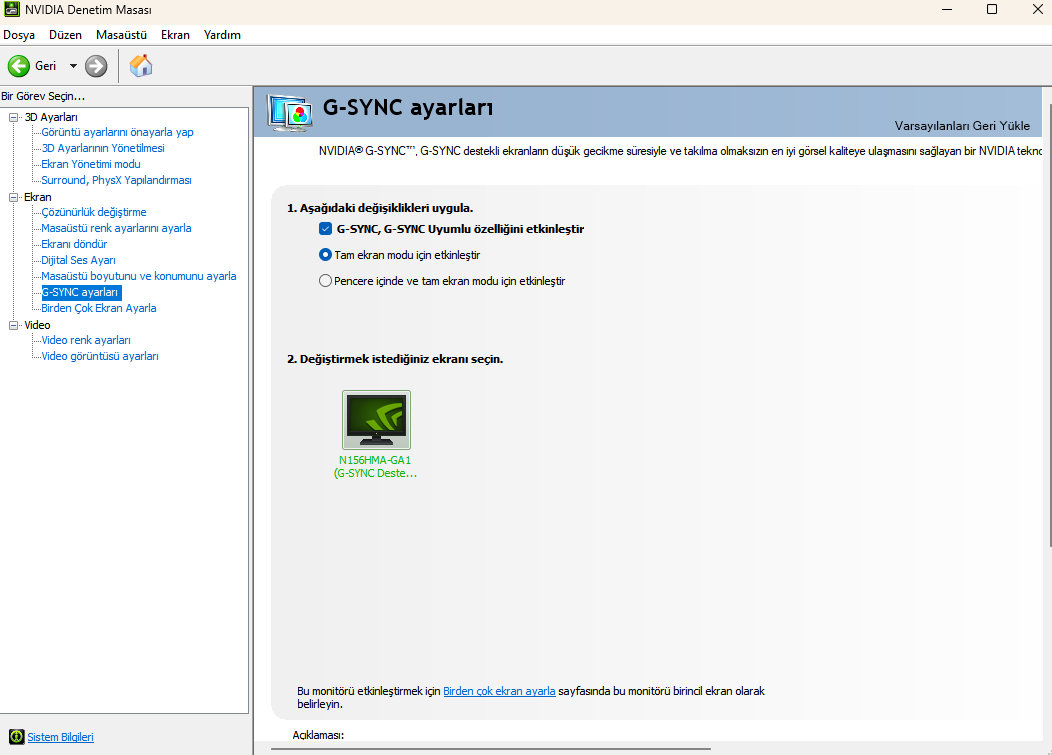This screenshot has height=755, width=1052.
Task: Click the 3D Ayarları category label
Action: [x=51, y=117]
